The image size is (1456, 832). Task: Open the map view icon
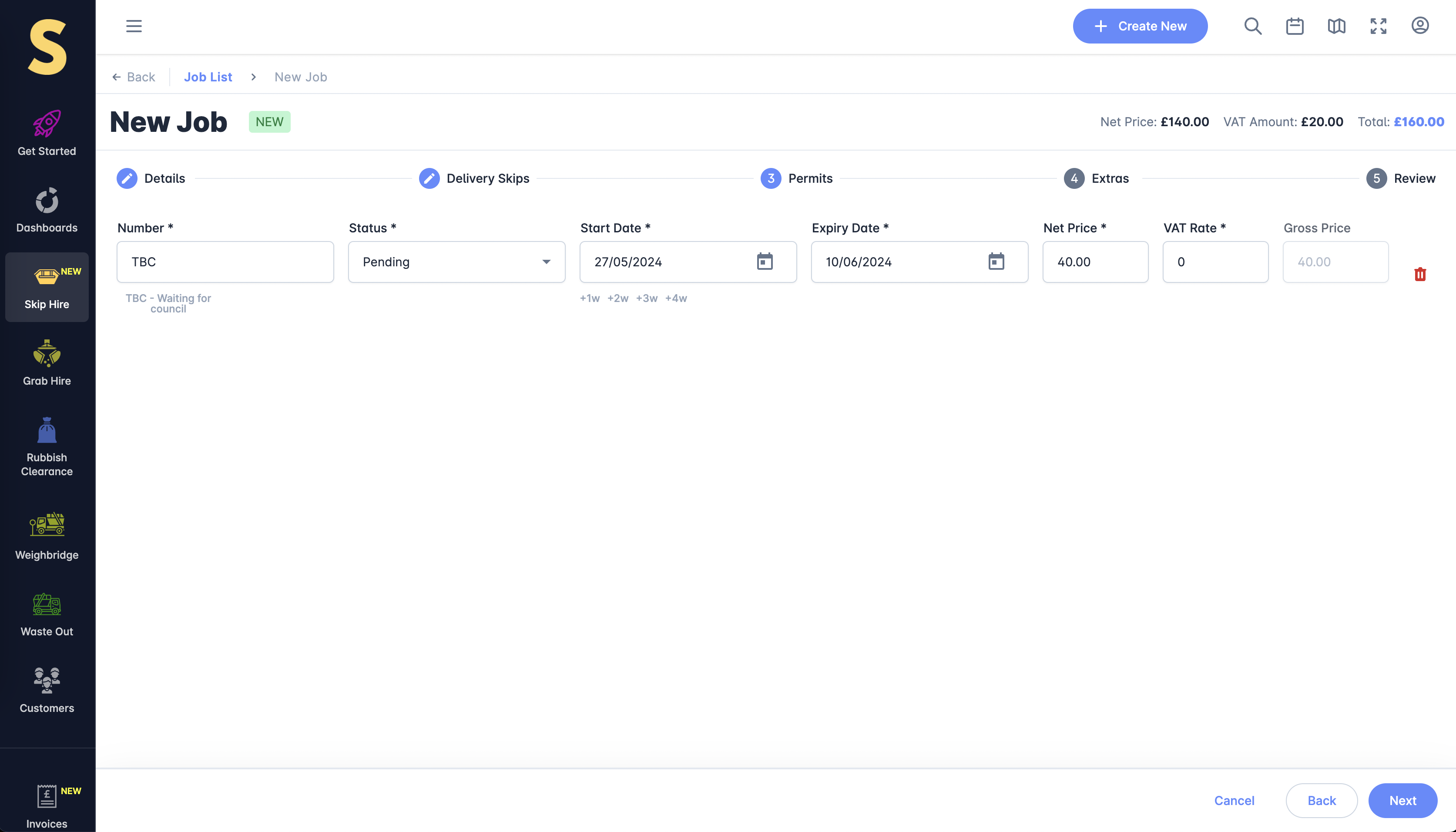[1336, 26]
